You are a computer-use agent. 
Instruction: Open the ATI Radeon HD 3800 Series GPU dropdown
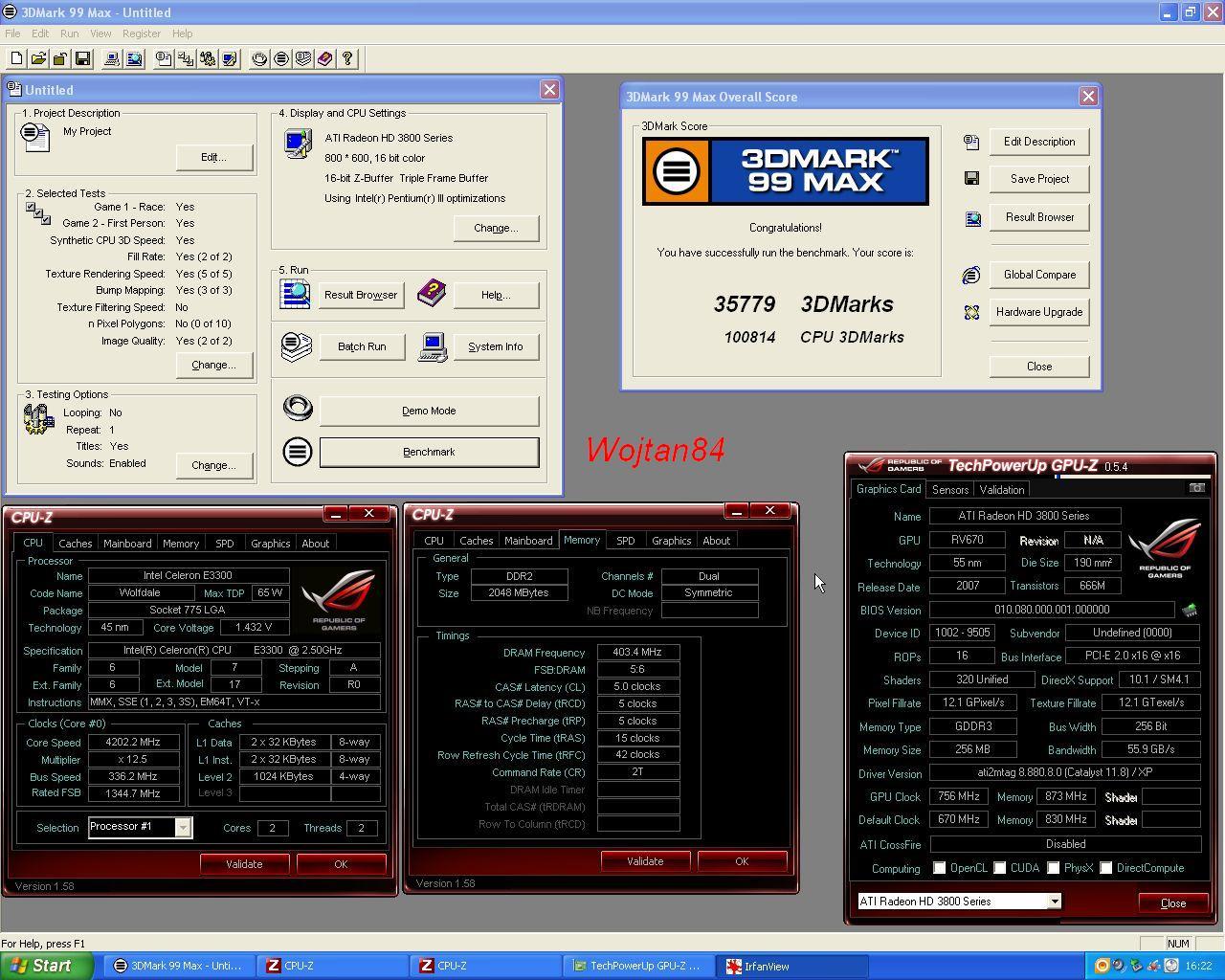tap(1054, 902)
